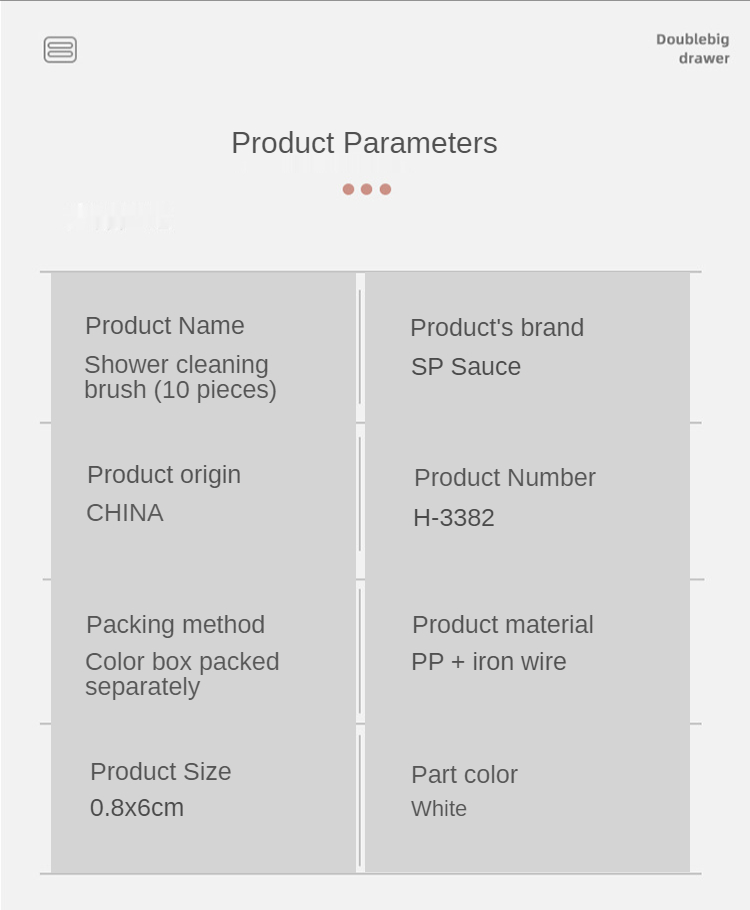Click Shower cleaning brush (10 pieces) text
The height and width of the screenshot is (910, 750).
(180, 377)
